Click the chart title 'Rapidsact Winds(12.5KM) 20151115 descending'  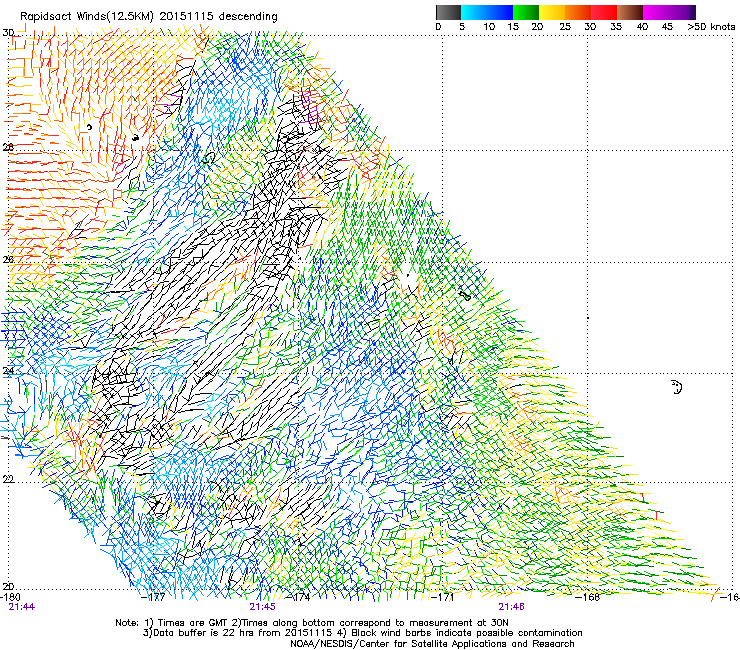pyautogui.click(x=149, y=17)
